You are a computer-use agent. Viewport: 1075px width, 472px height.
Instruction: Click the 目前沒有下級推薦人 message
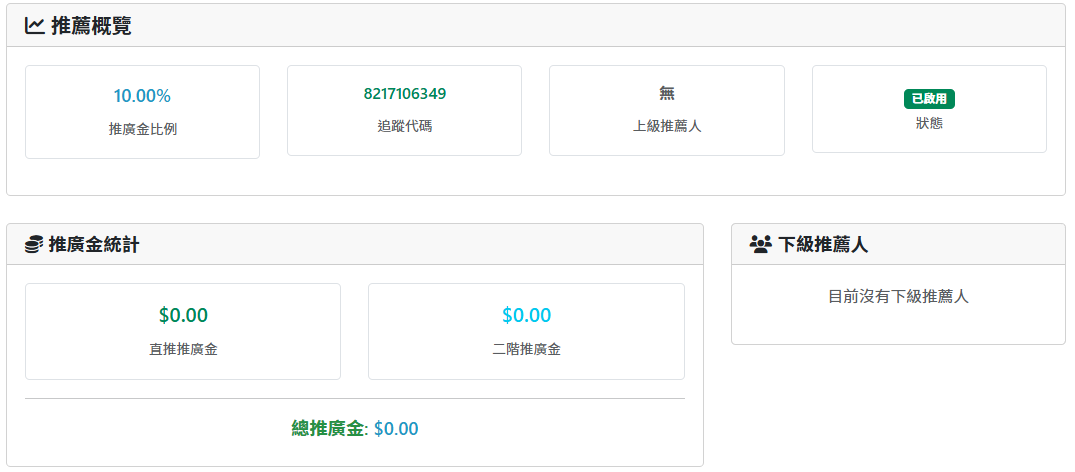pos(898,296)
